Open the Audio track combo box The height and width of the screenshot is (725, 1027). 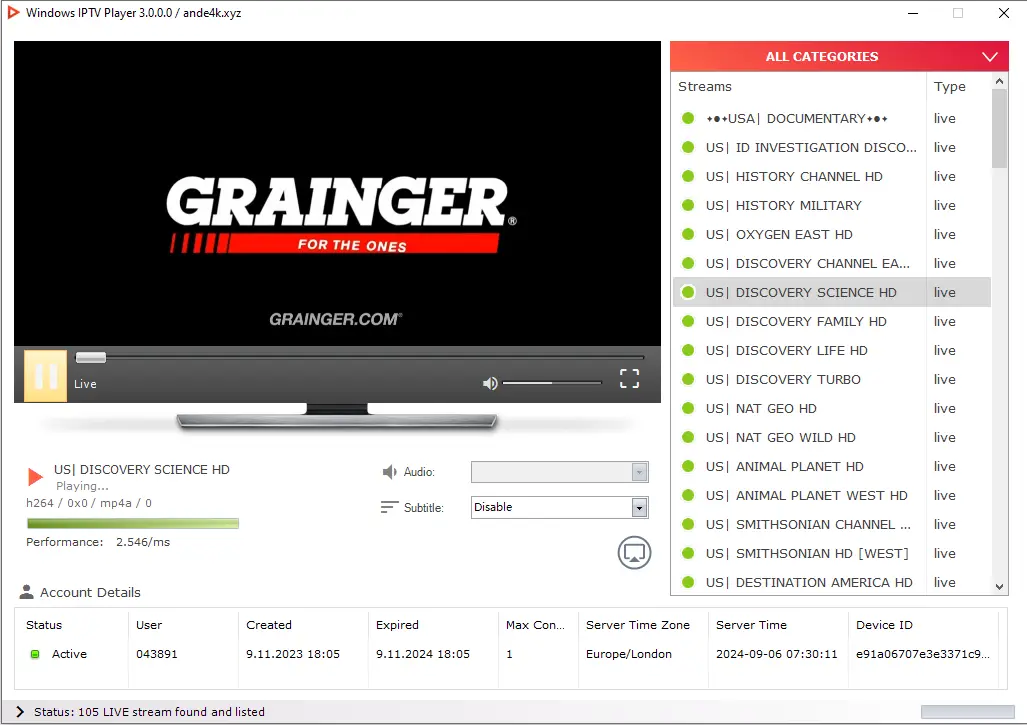point(559,472)
